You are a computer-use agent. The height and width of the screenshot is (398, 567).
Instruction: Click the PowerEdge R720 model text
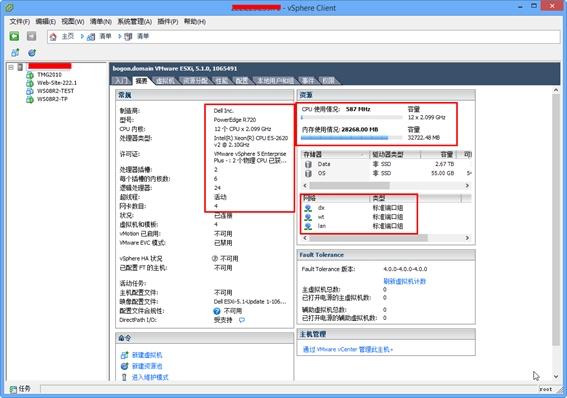click(x=235, y=120)
